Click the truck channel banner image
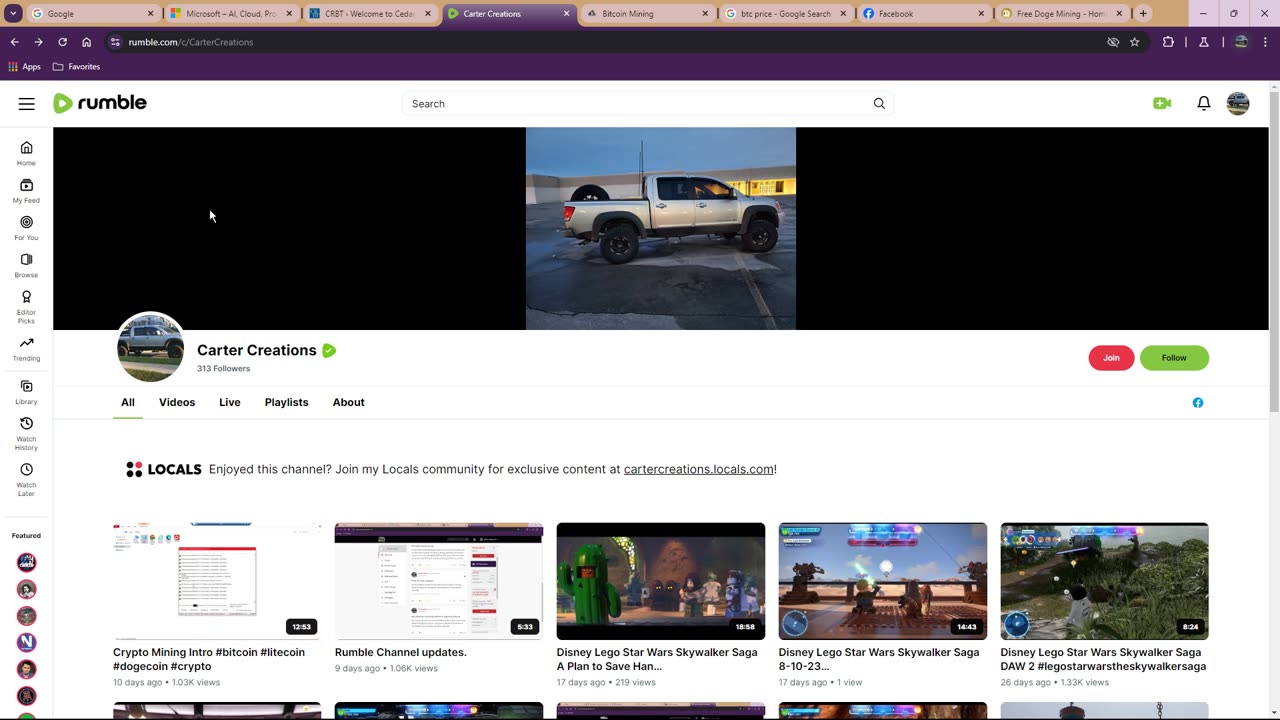 661,228
